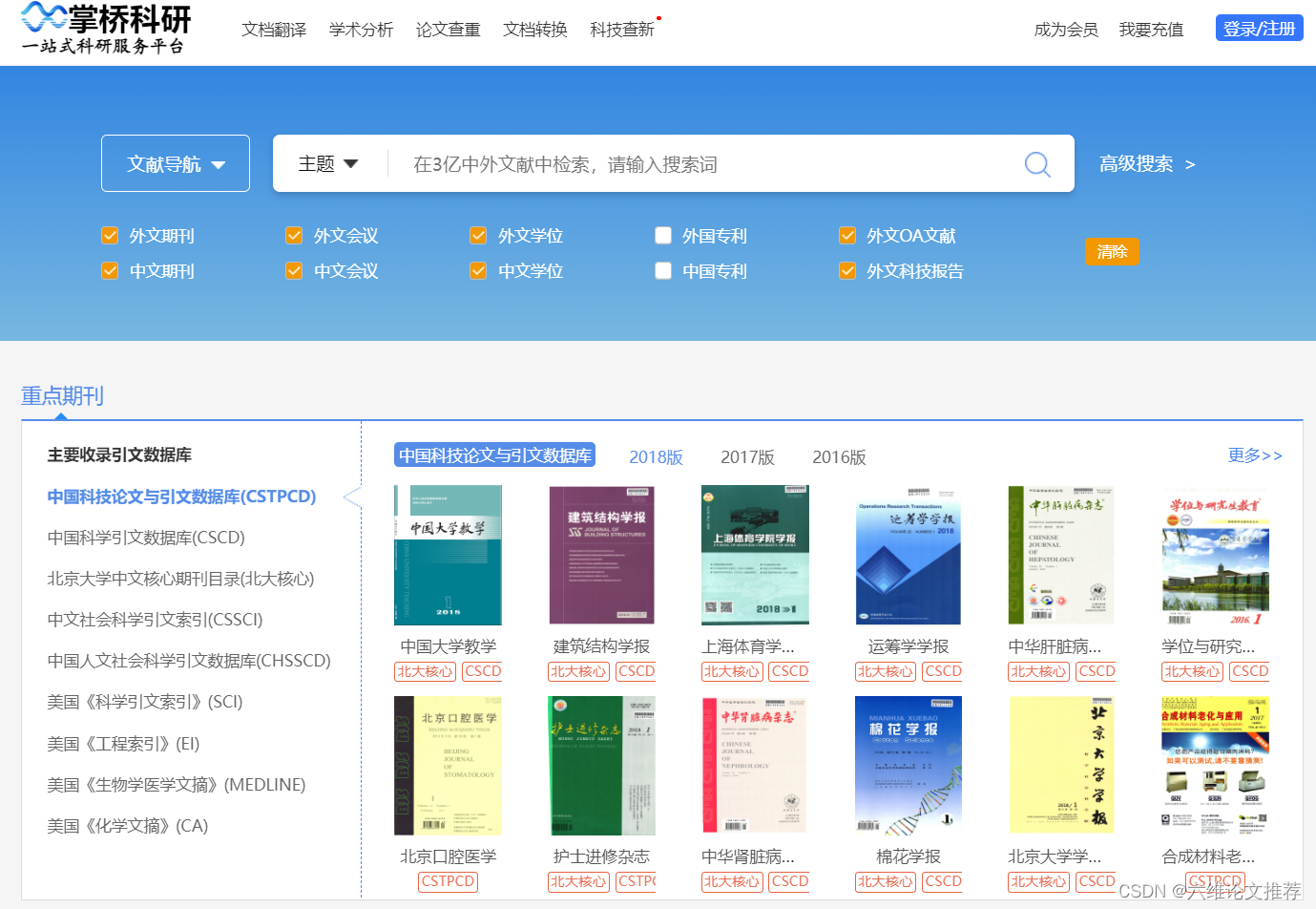Select the 重点期刊 section tab
1316x909 pixels.
click(62, 395)
